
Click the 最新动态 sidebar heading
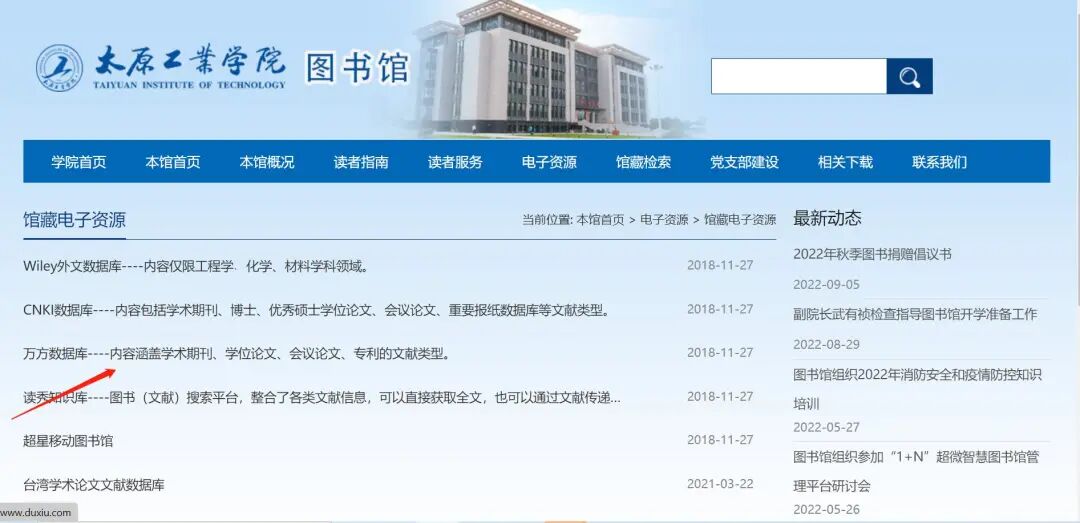pos(827,218)
